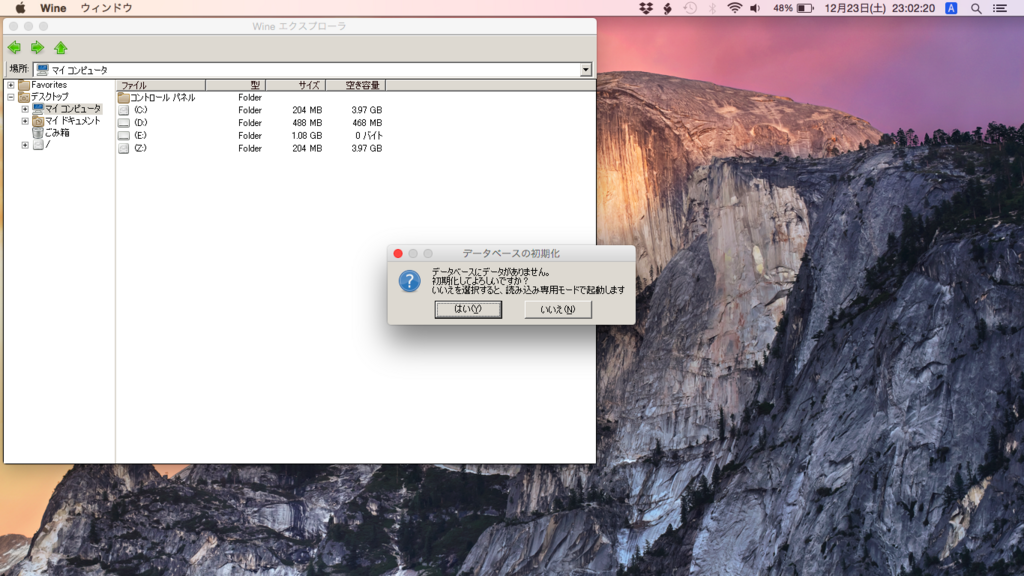Go up one level with green up arrow
Image resolution: width=1024 pixels, height=576 pixels.
(61, 48)
